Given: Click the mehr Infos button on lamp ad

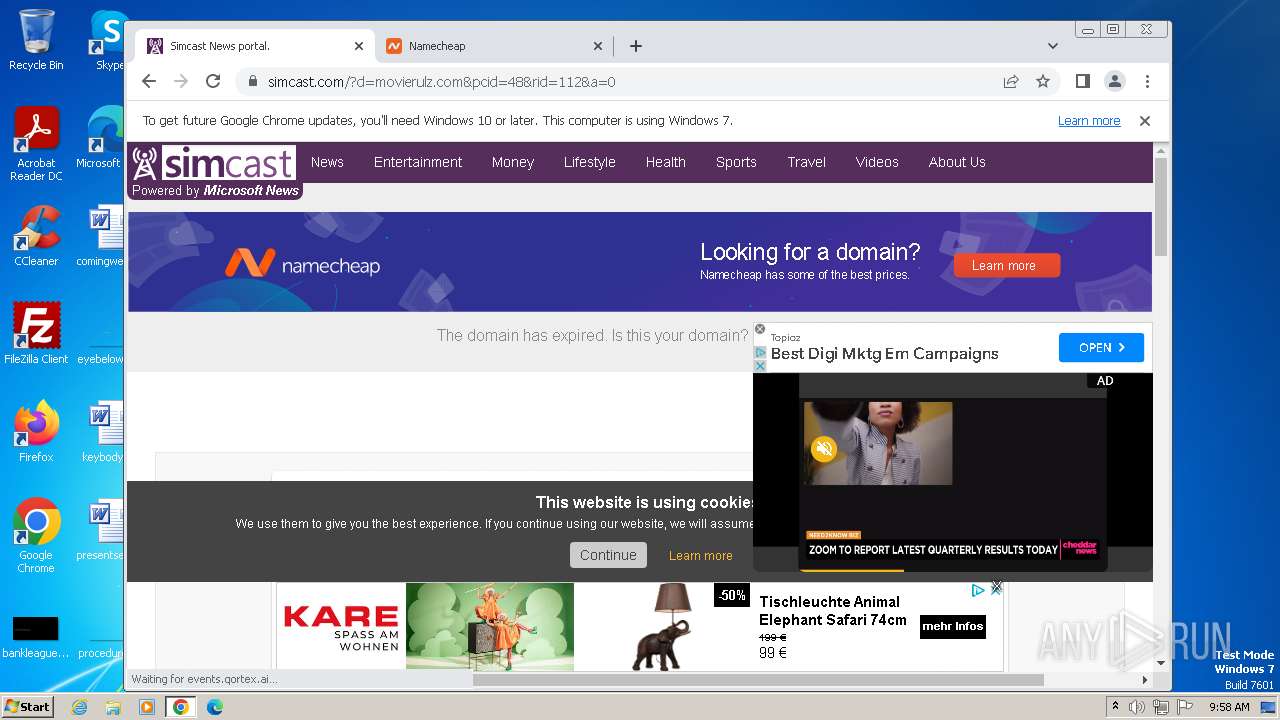Looking at the screenshot, I should coord(953,626).
